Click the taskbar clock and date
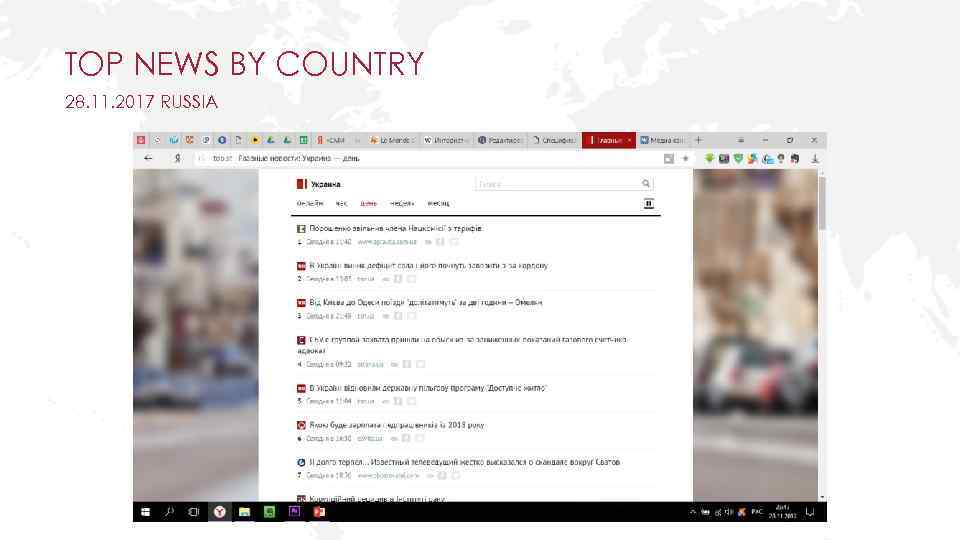 pos(782,512)
